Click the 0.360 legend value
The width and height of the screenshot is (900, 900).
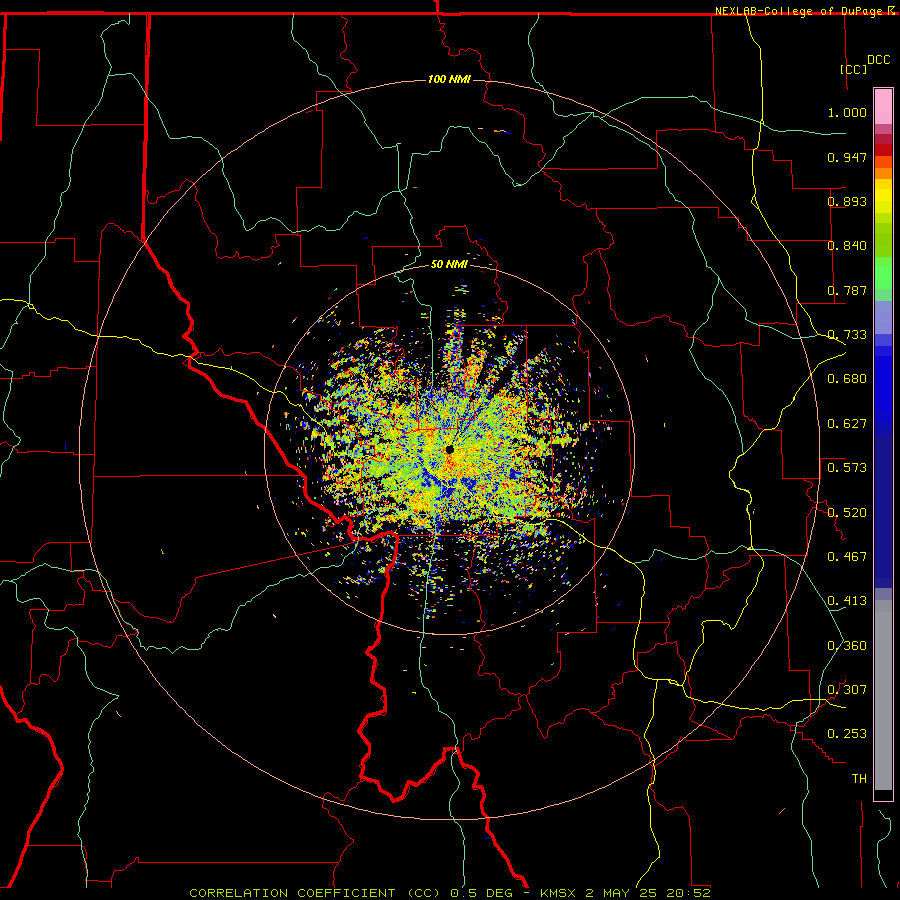coord(847,646)
